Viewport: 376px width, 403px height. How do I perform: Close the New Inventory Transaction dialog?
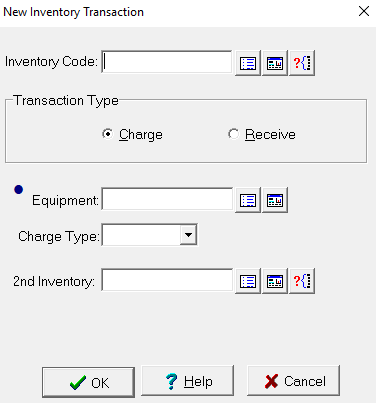(364, 11)
